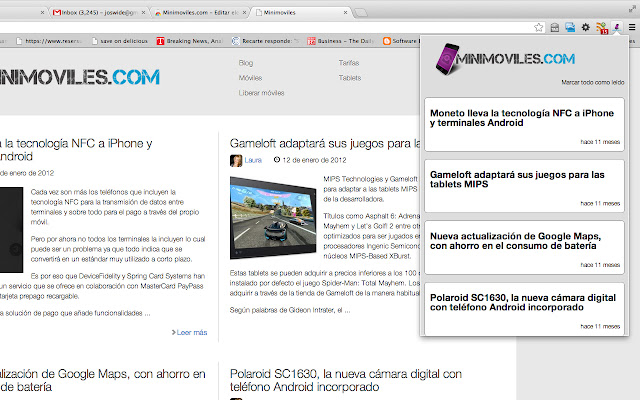Open popup item 'Nueva actualización de Google Maps'
Image resolution: width=640 pixels, height=400 pixels.
(x=524, y=247)
